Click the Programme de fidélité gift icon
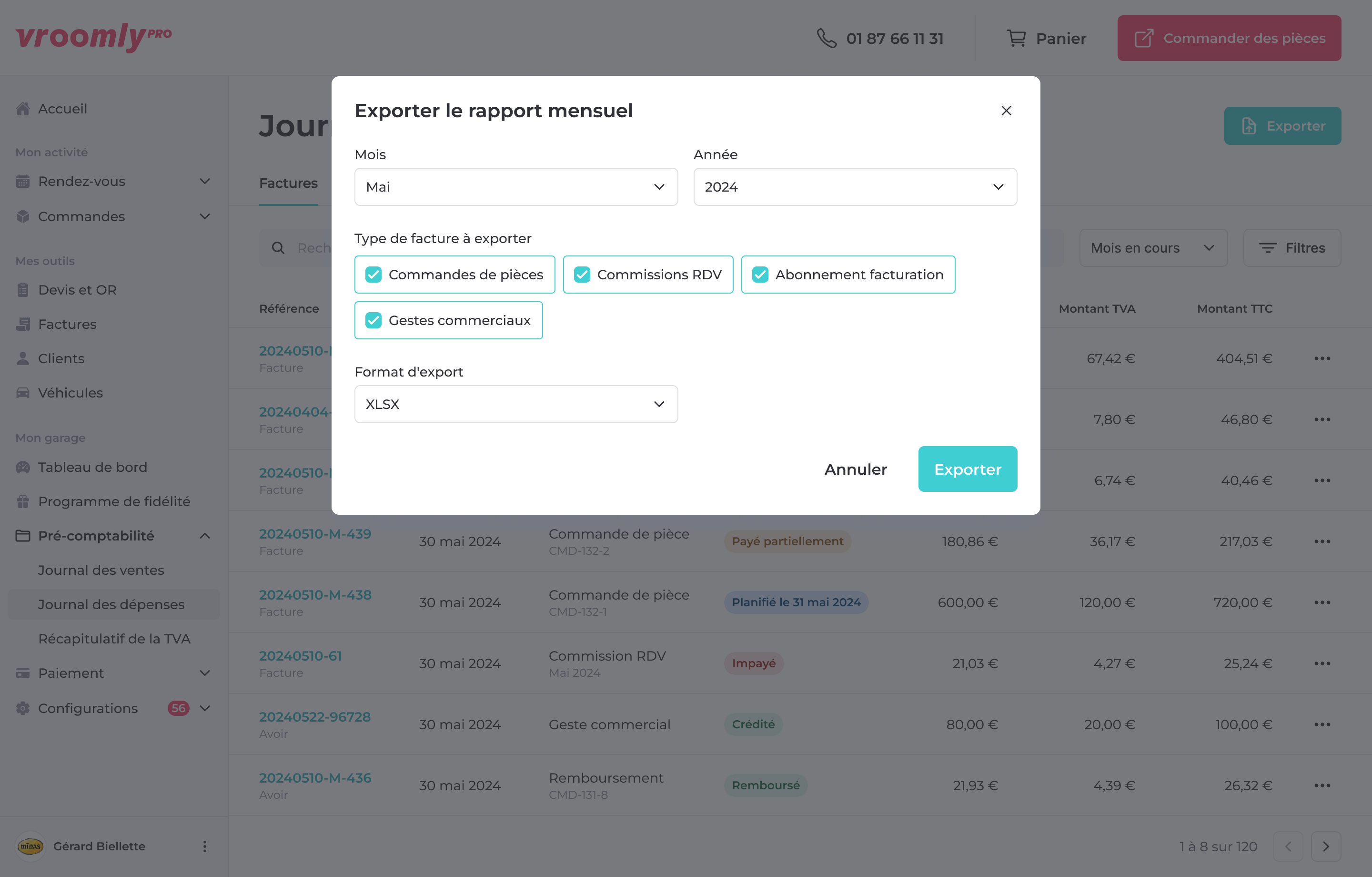Screen dimensions: 1372x877 23,502
